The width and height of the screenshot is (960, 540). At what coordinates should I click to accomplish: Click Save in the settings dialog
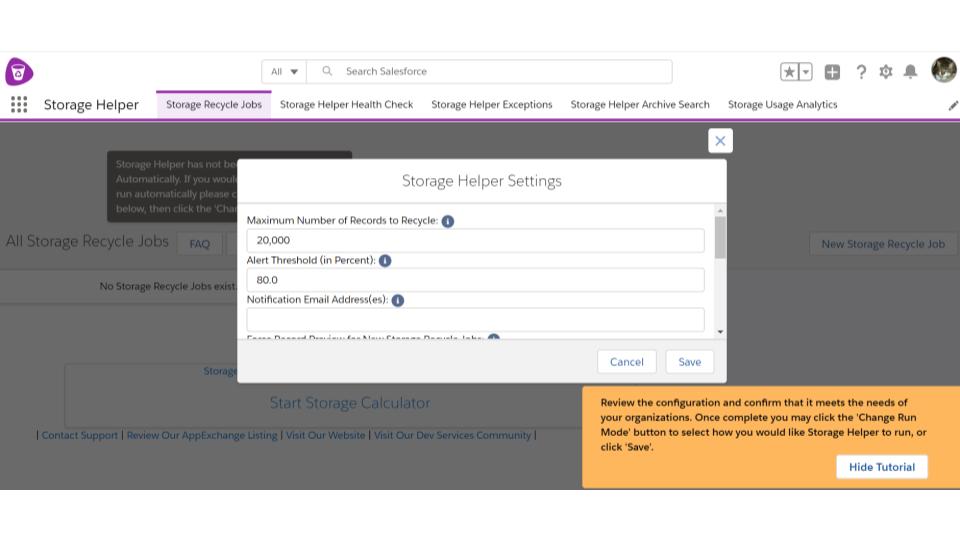(689, 362)
